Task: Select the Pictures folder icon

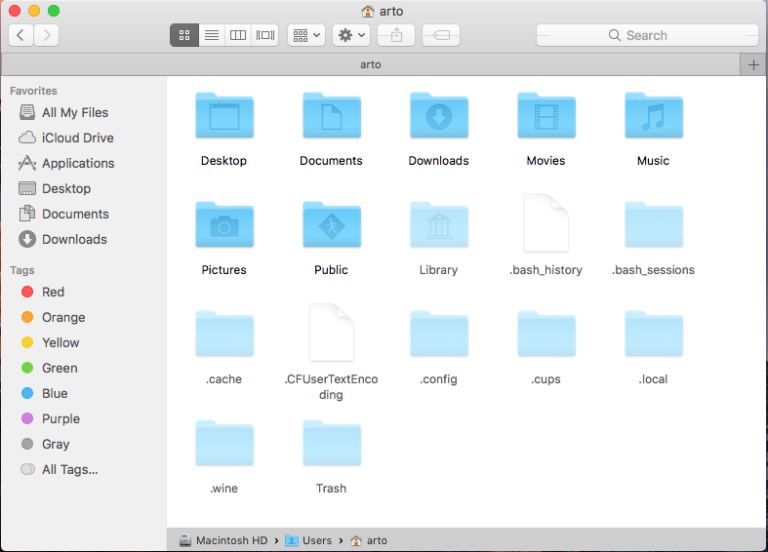Action: 224,225
